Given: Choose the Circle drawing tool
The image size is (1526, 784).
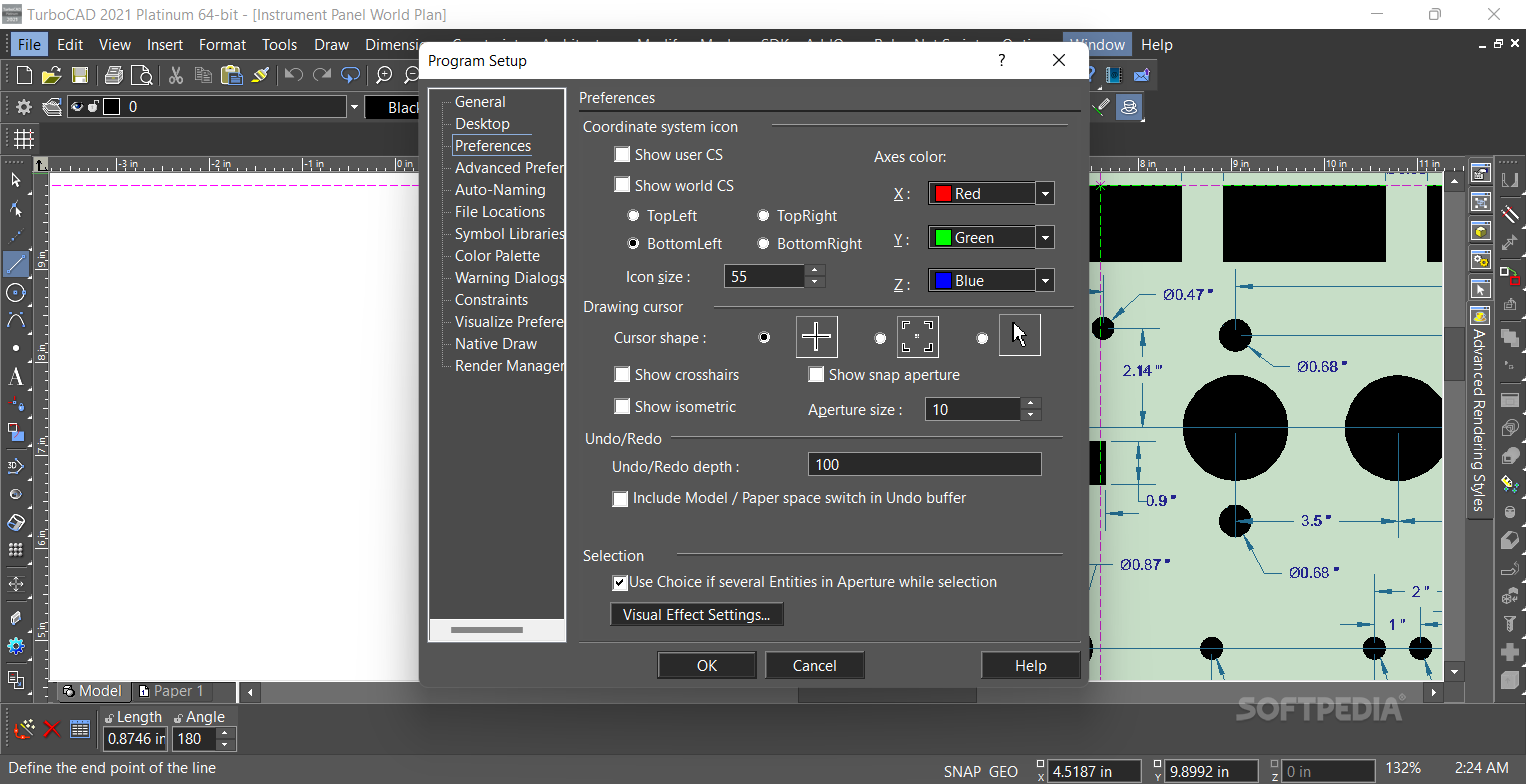Looking at the screenshot, I should click(x=16, y=293).
